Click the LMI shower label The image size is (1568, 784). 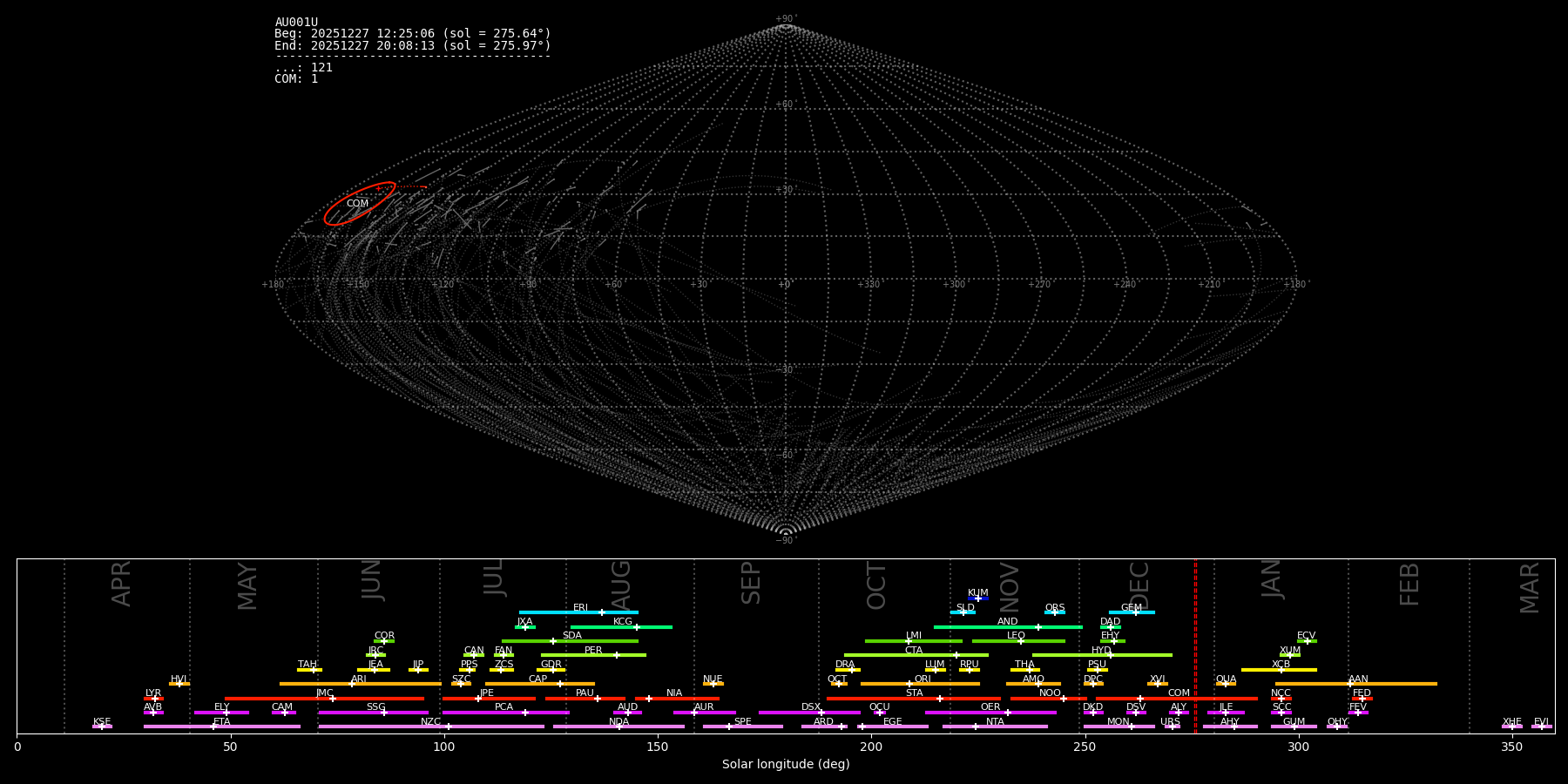click(x=914, y=636)
